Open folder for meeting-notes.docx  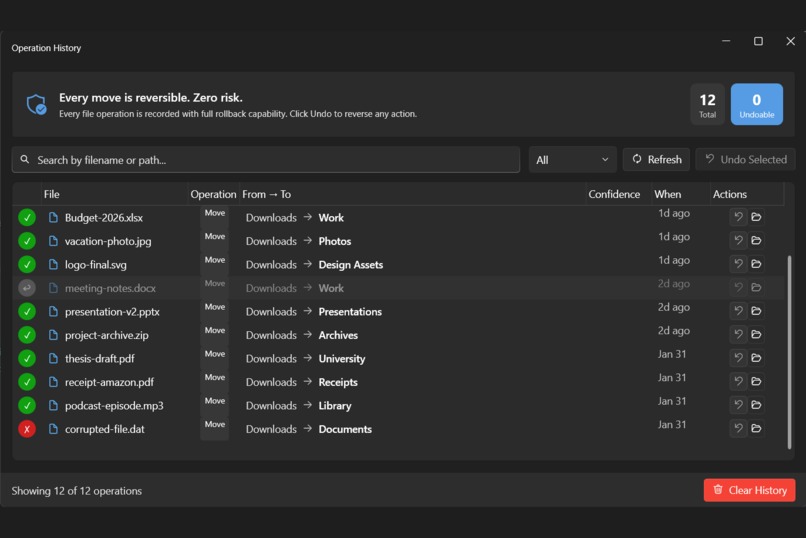point(756,288)
